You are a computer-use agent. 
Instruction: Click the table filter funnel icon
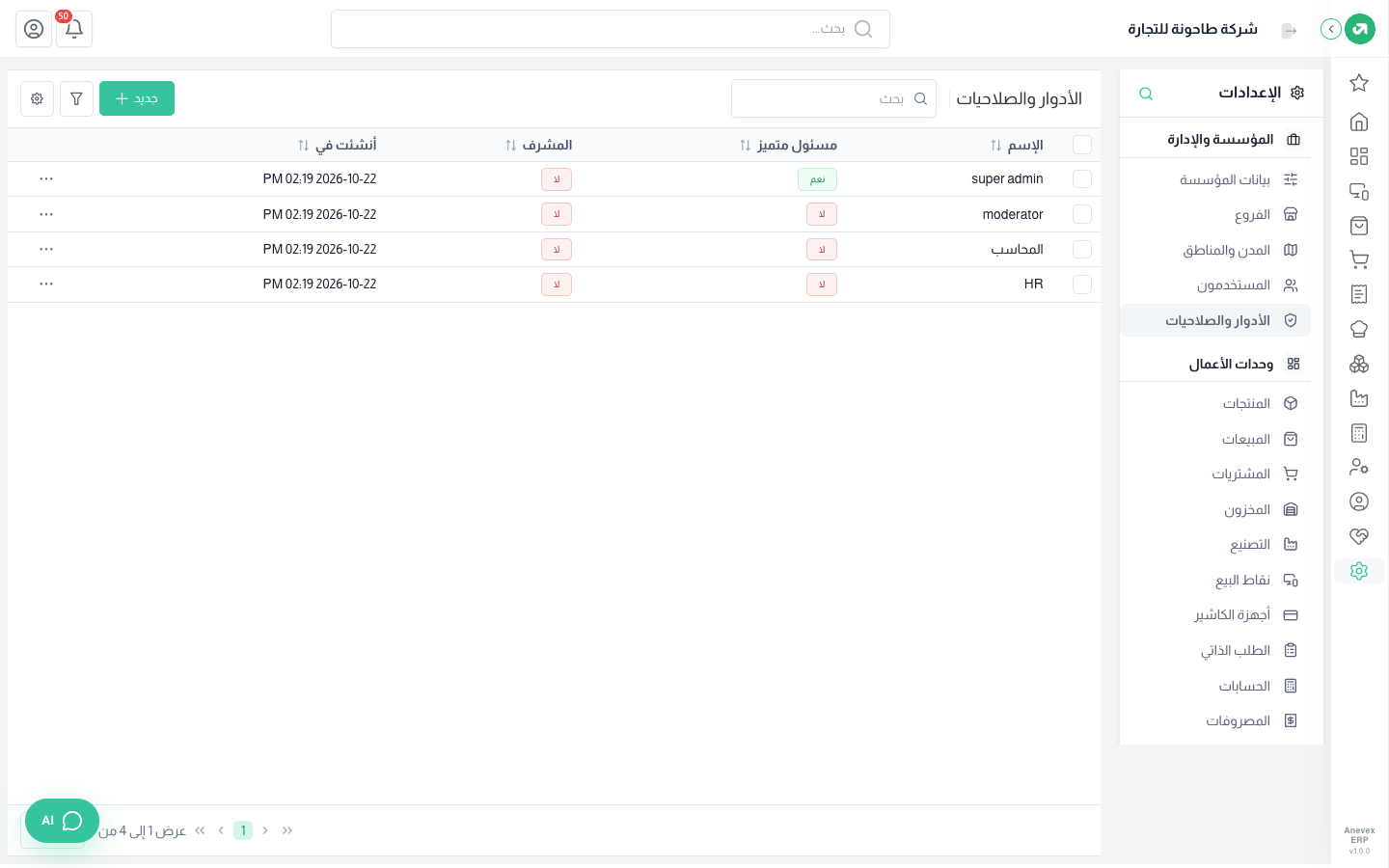(76, 98)
